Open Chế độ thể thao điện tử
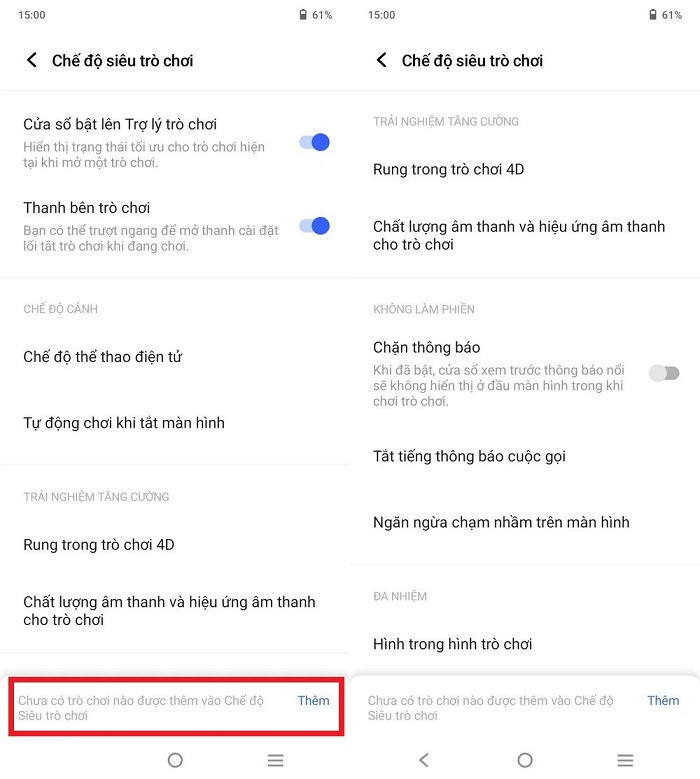700x779 pixels. click(x=175, y=357)
